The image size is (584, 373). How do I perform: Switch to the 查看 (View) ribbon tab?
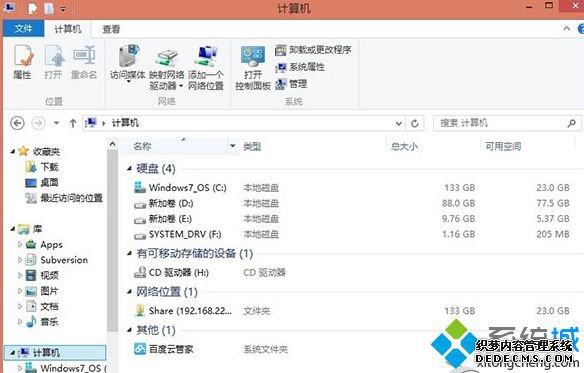pyautogui.click(x=111, y=29)
